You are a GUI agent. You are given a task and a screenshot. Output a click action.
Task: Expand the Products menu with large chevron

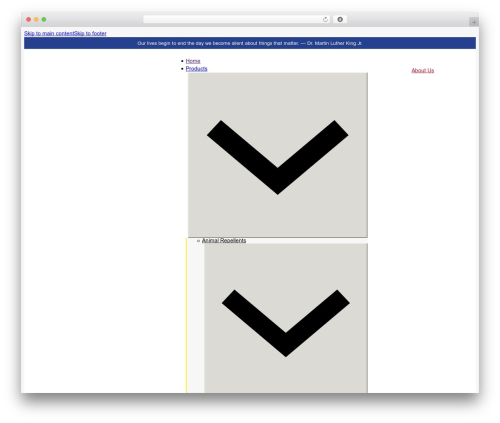coord(278,155)
